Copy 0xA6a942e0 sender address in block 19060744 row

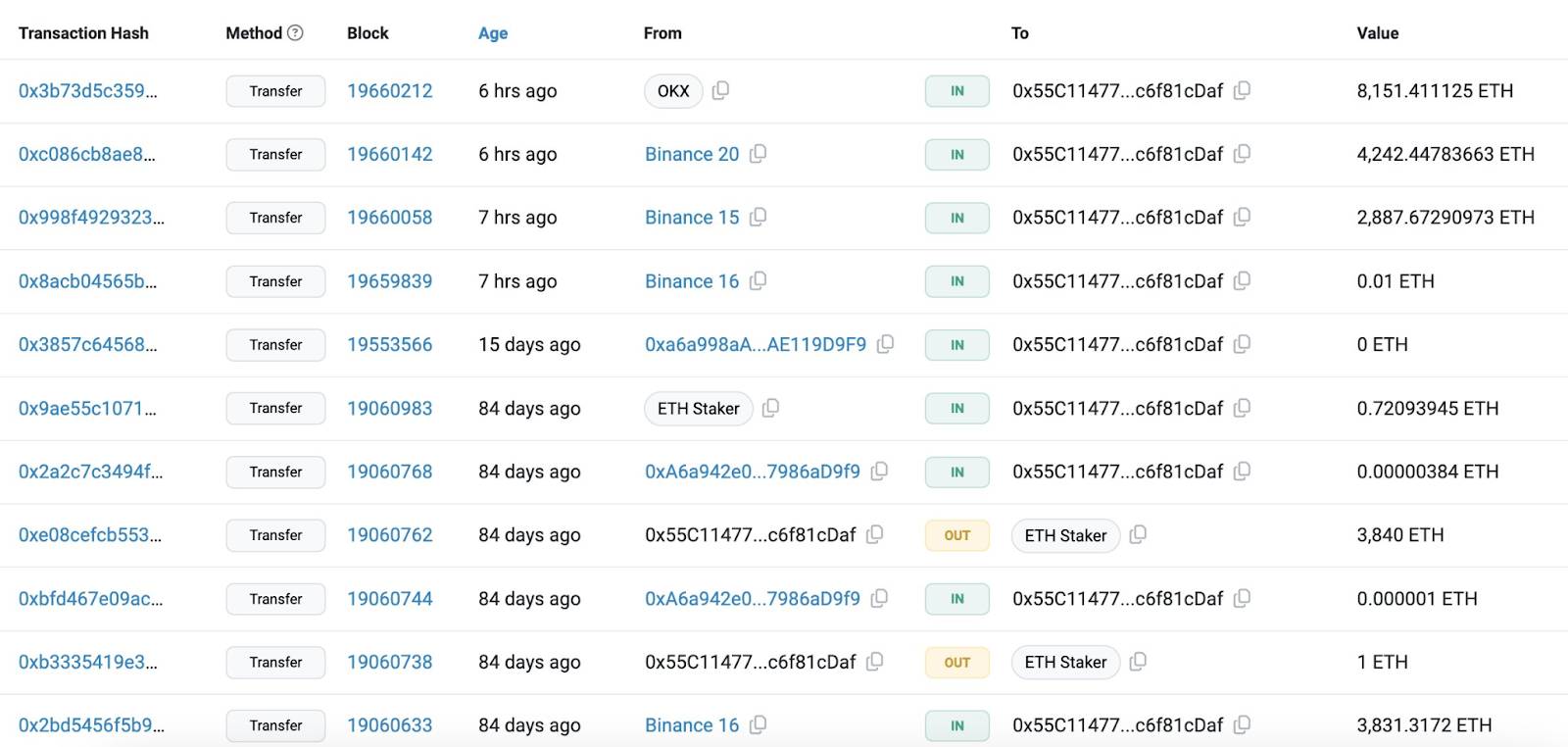pos(879,598)
